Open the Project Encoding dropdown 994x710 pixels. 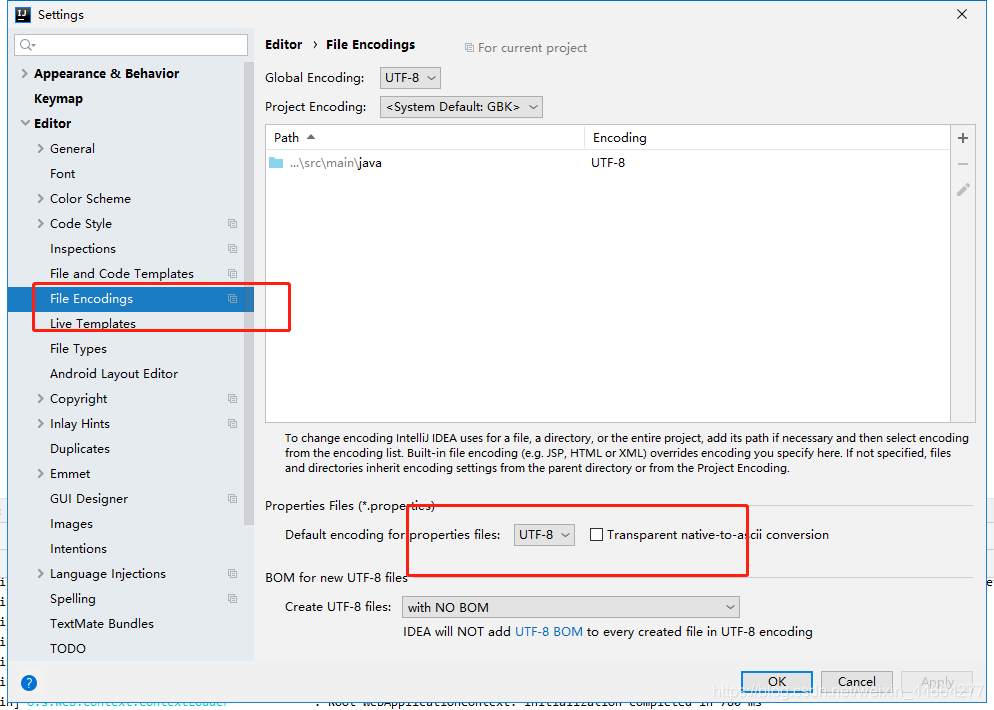coord(461,107)
